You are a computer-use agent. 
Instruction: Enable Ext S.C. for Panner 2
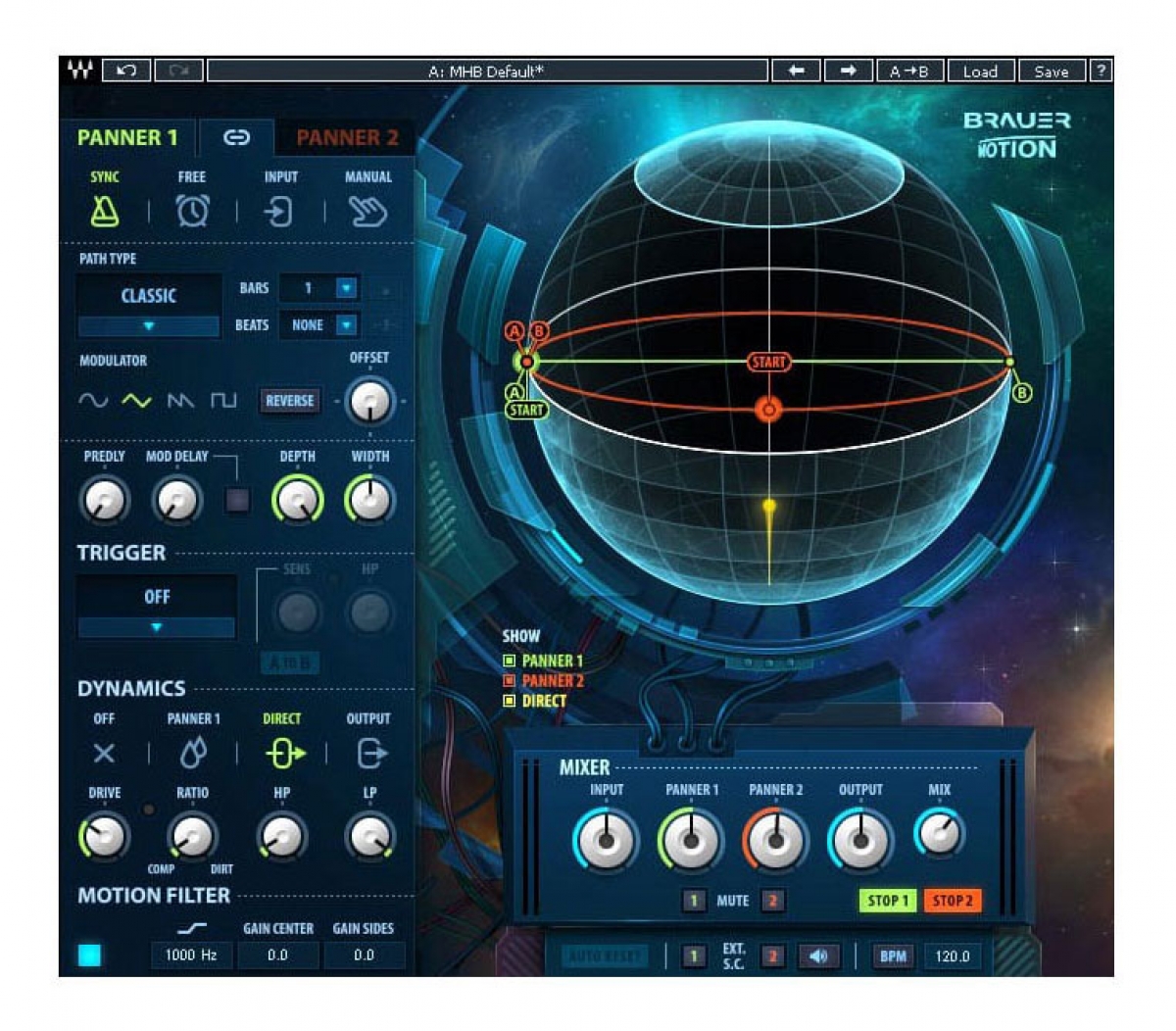[771, 956]
